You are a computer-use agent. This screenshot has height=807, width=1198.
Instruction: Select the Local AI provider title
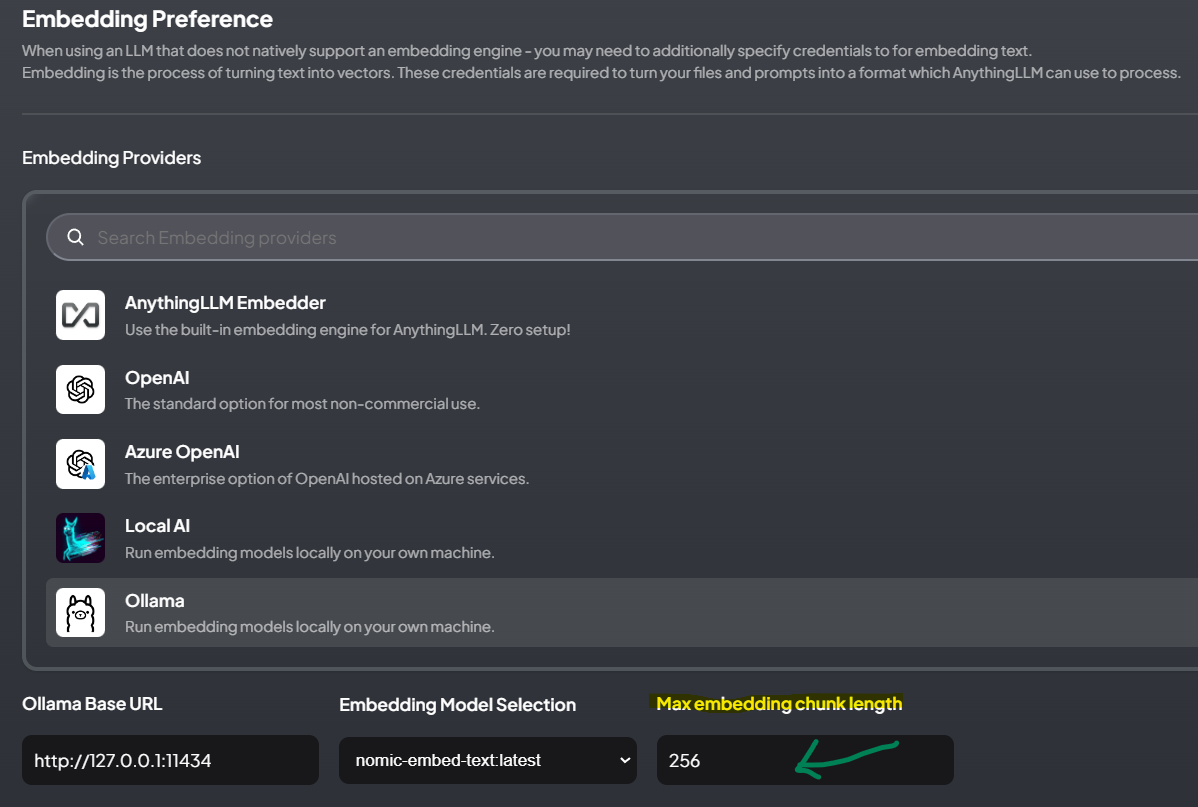pos(157,526)
